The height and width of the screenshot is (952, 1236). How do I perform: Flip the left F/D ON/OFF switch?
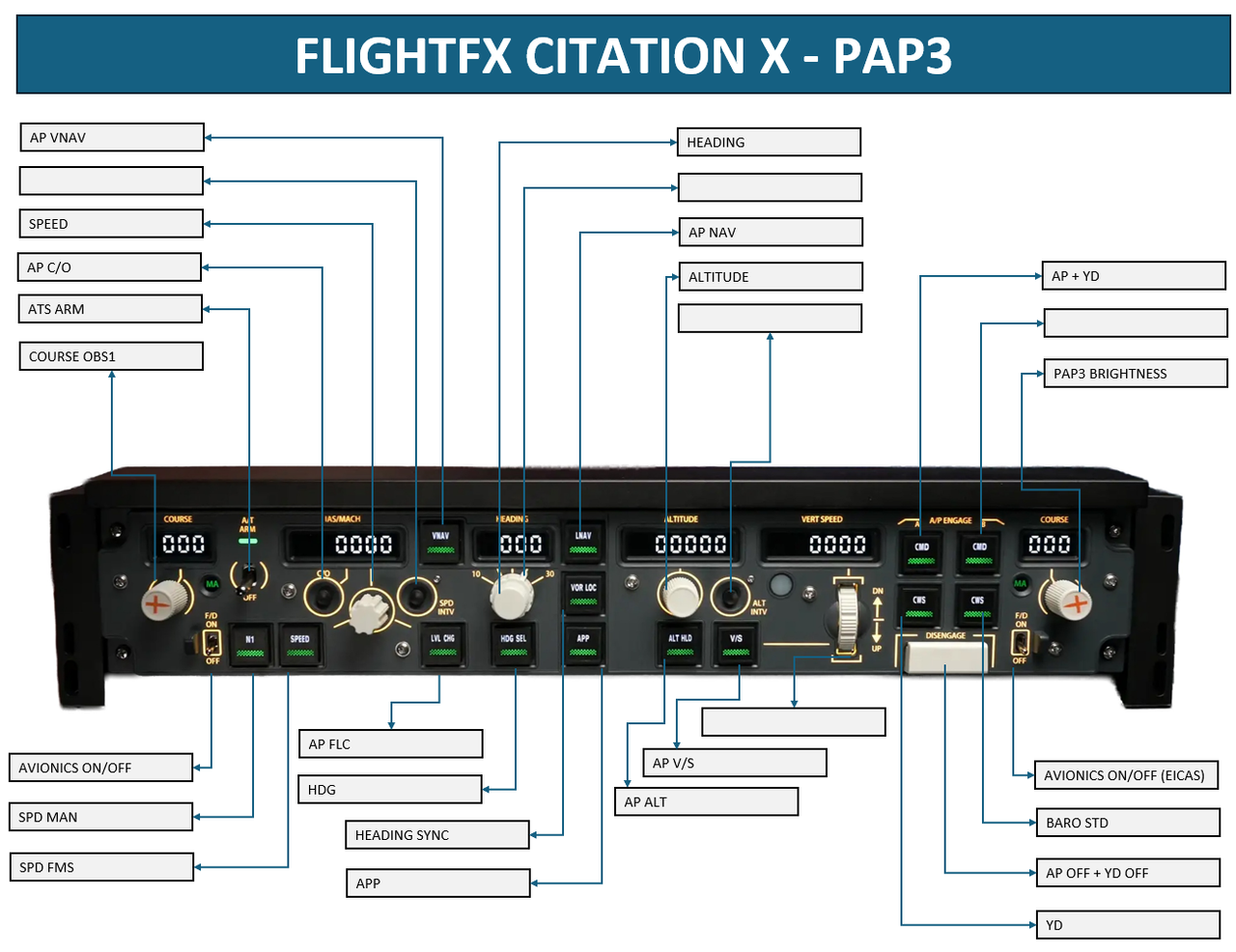coord(211,643)
